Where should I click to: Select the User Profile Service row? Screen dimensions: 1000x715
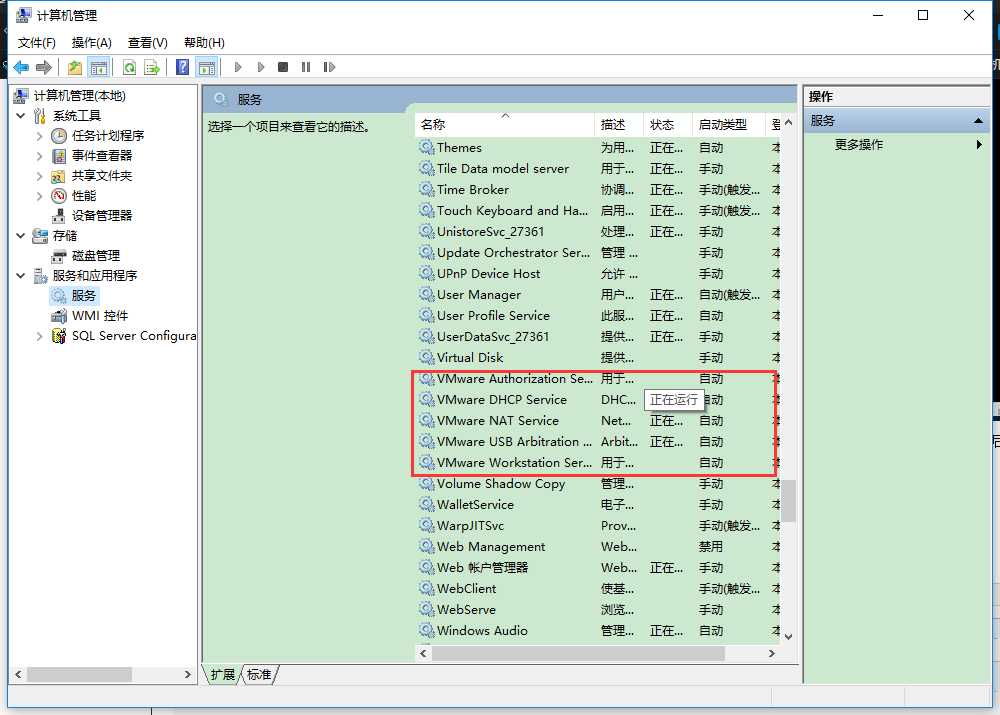click(598, 316)
